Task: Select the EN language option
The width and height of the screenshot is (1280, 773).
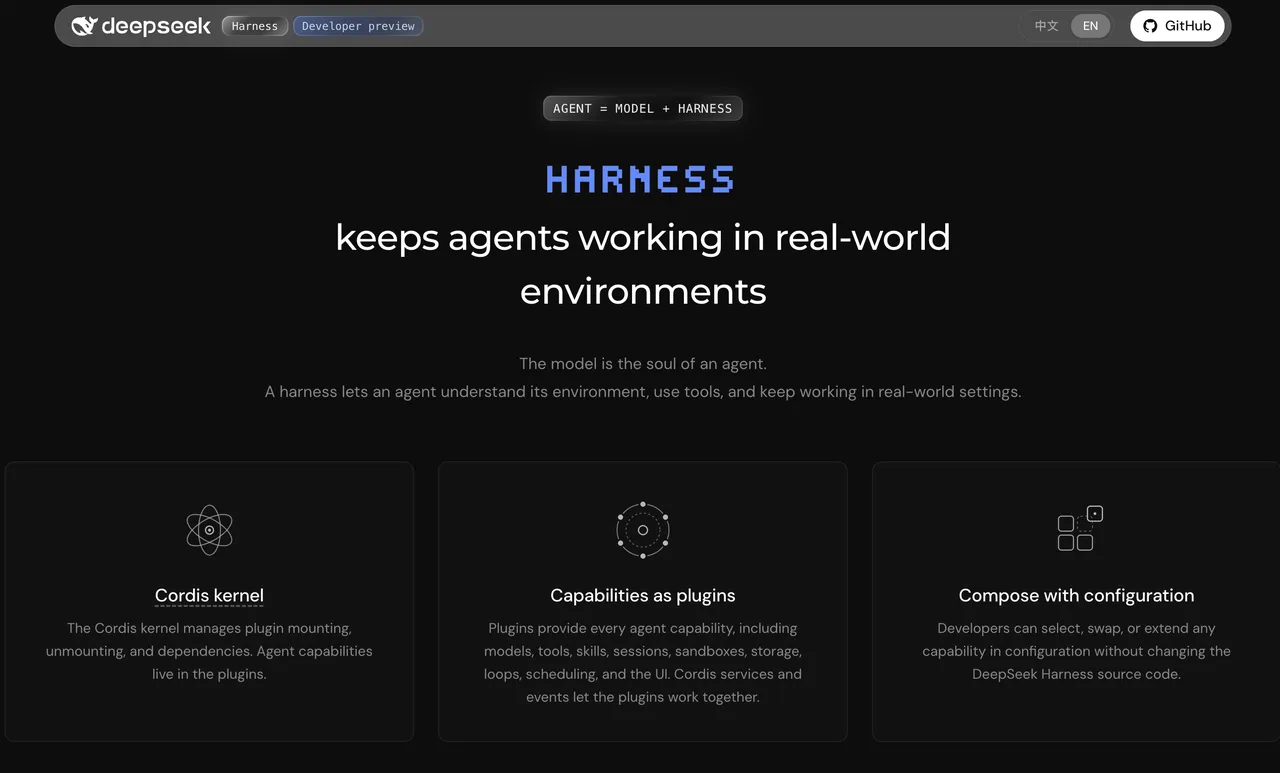Action: 1090,26
